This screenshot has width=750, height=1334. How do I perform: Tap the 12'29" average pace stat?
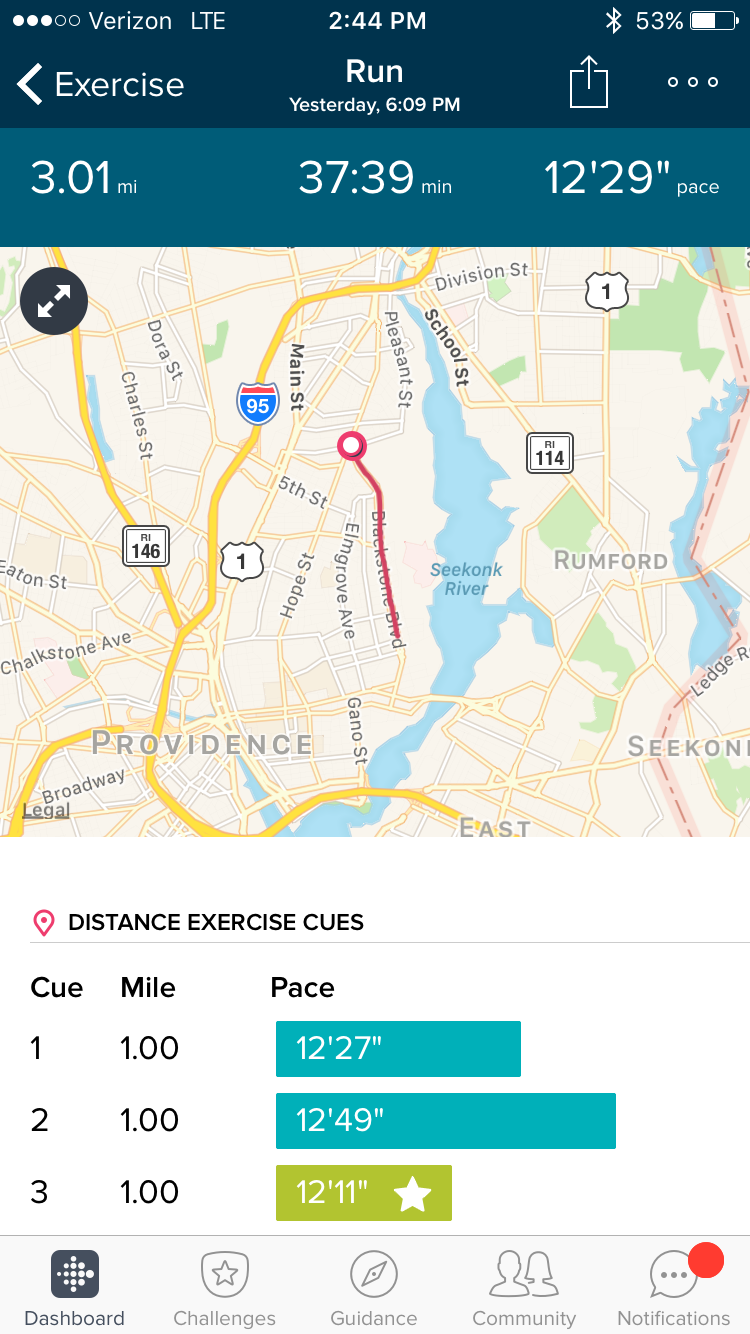coord(631,179)
